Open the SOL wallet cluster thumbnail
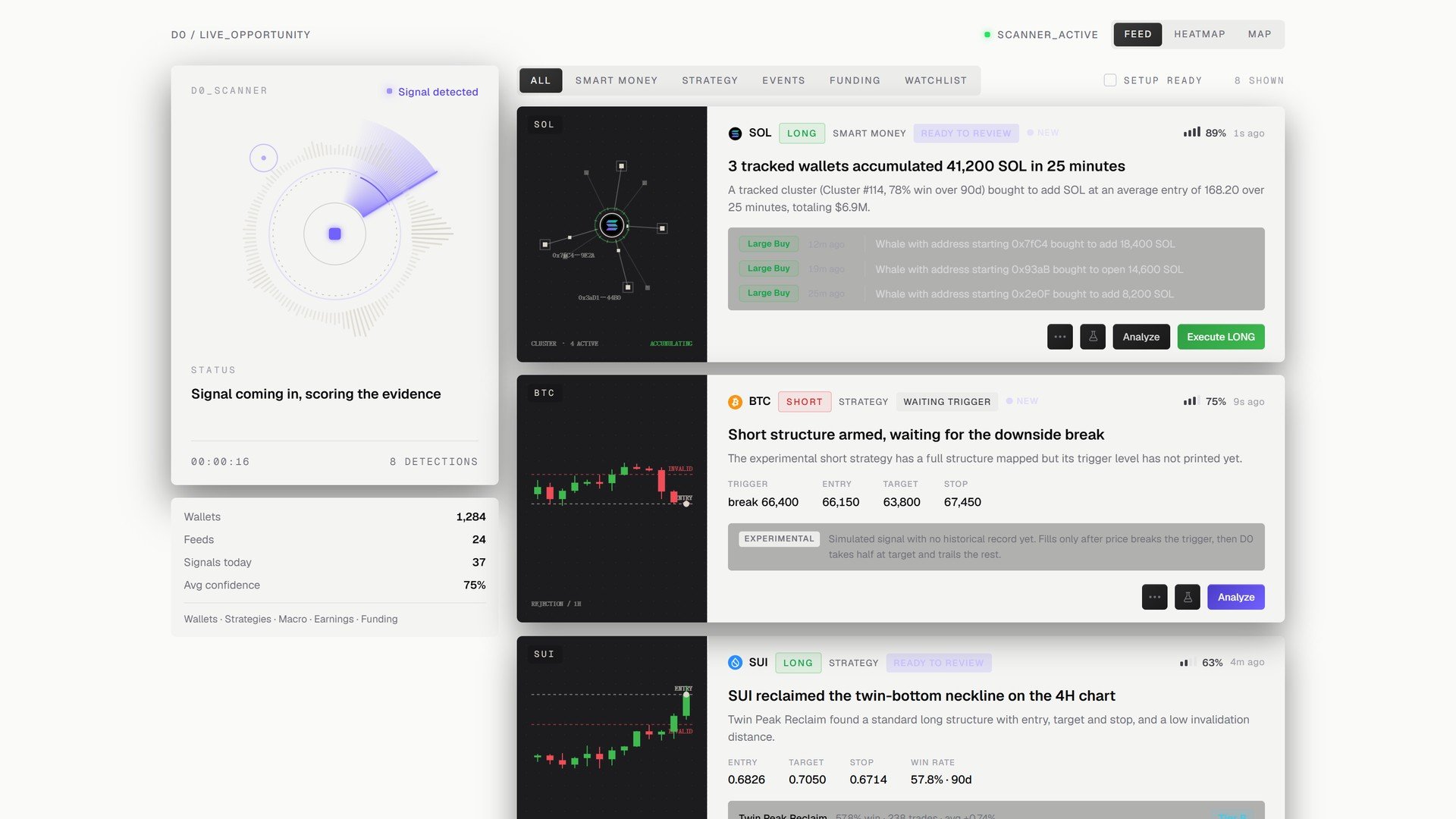1456x819 pixels. pos(612,234)
